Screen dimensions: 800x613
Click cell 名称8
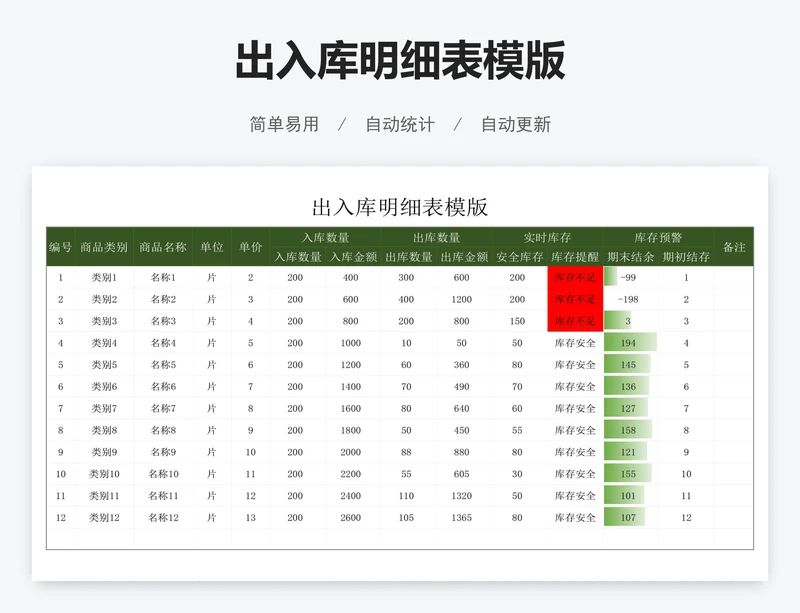click(163, 430)
